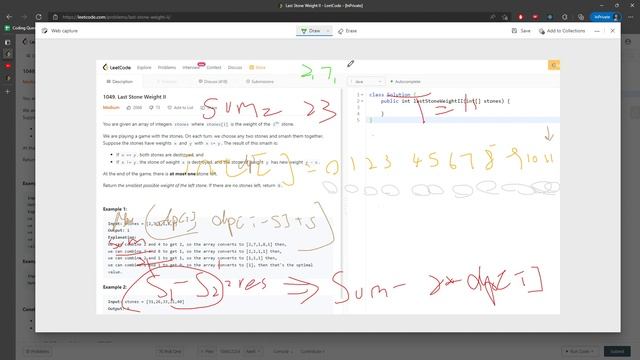Viewport: 640px width, 360px height.
Task: Open the Problems list button at bottom
Action: coord(38,351)
